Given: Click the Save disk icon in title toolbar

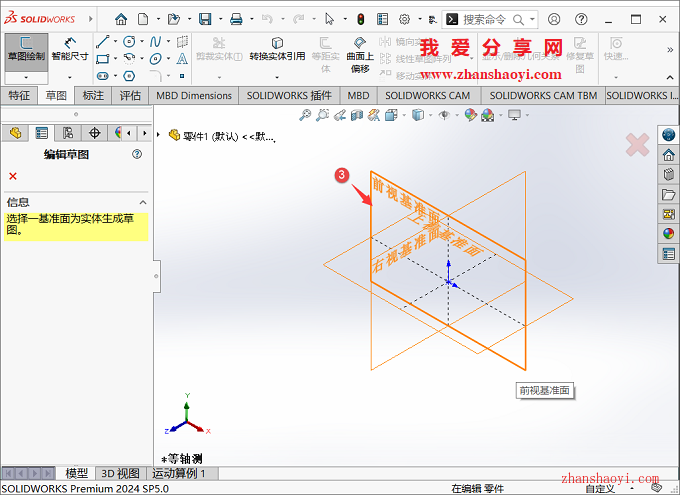Looking at the screenshot, I should [x=205, y=19].
